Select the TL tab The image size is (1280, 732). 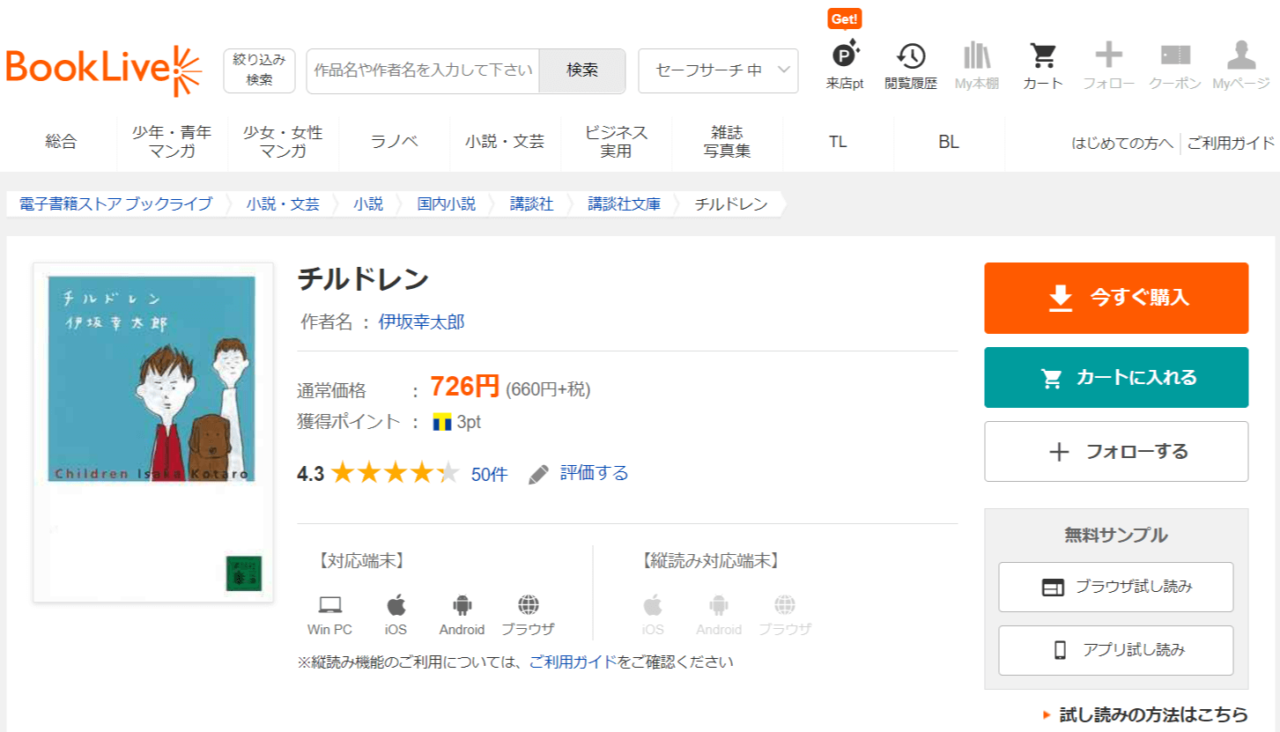tap(838, 142)
